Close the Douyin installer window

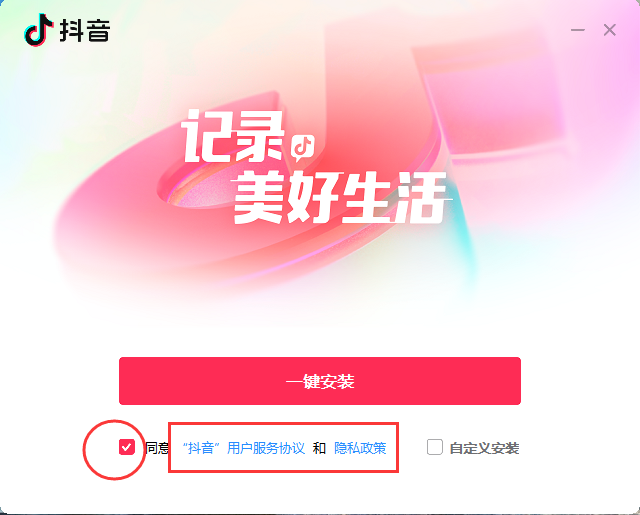pyautogui.click(x=609, y=30)
